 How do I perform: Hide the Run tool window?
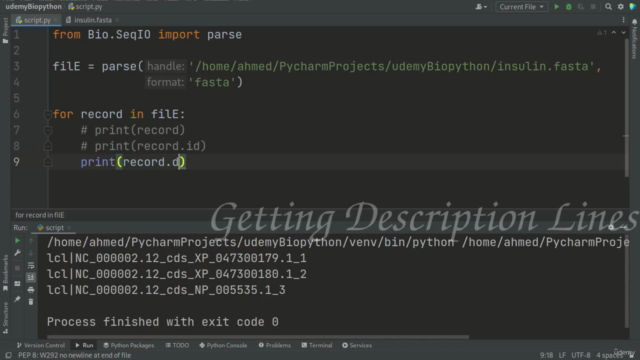coord(624,227)
